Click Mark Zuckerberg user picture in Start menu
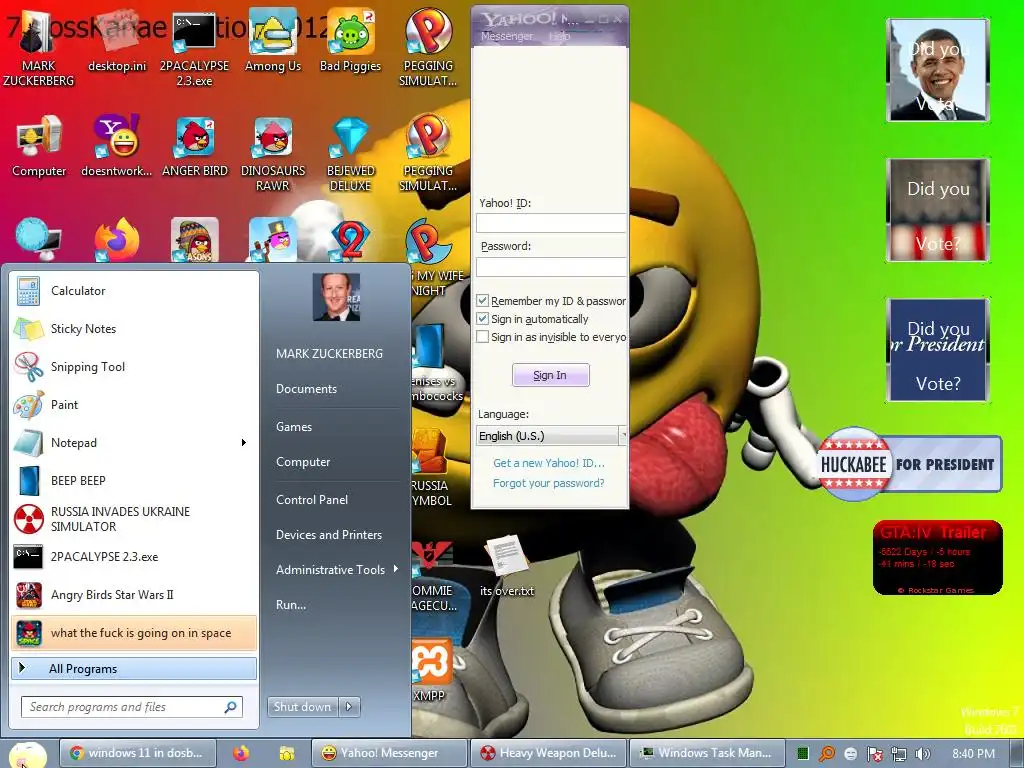Screen dimensions: 1024x768 pyautogui.click(x=336, y=297)
